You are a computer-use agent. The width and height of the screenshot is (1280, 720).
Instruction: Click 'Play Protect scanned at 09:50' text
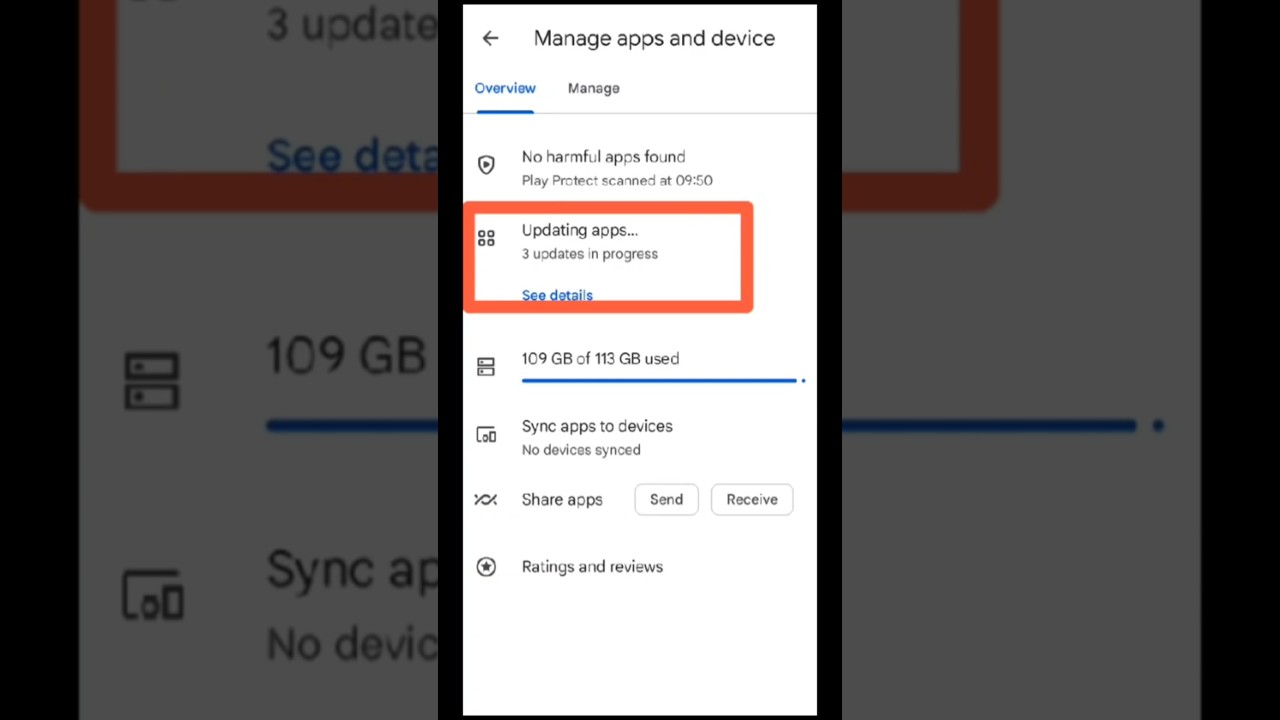617,181
